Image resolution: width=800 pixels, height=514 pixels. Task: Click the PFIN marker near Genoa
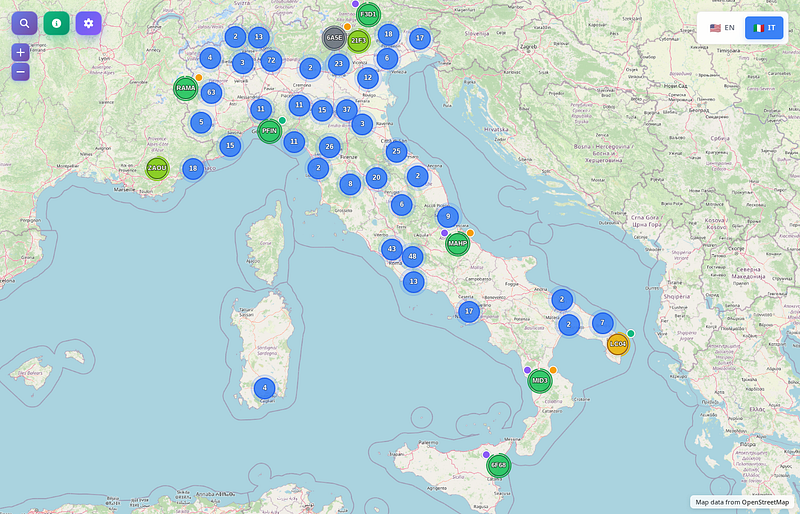[x=269, y=131]
